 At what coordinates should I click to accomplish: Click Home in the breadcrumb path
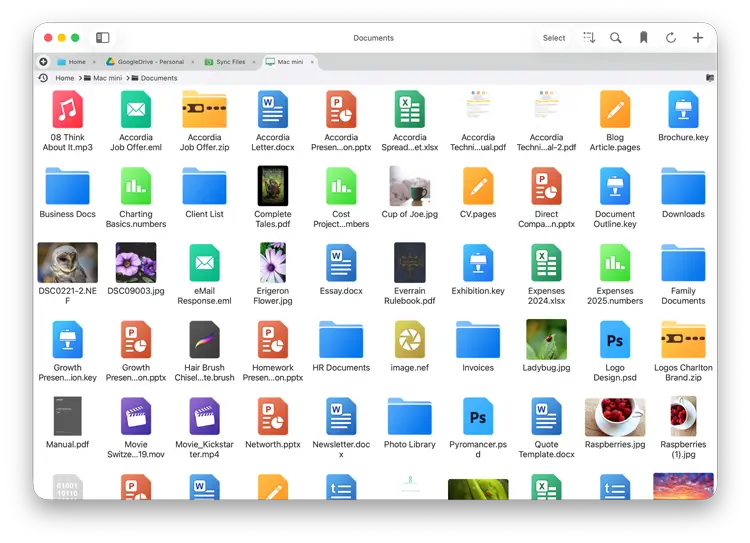click(65, 78)
